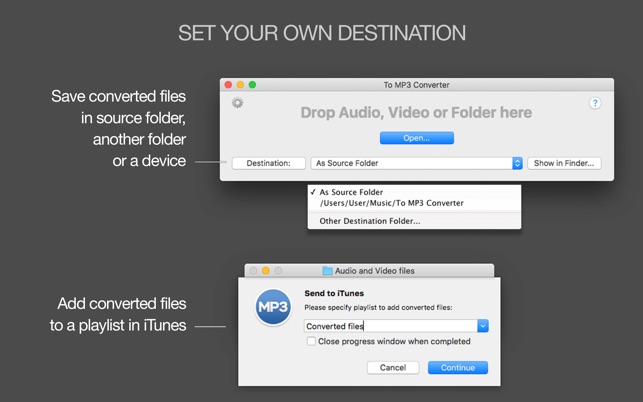Click the Send to iTunes heading
Screen dimensions: 643x402
(334, 293)
